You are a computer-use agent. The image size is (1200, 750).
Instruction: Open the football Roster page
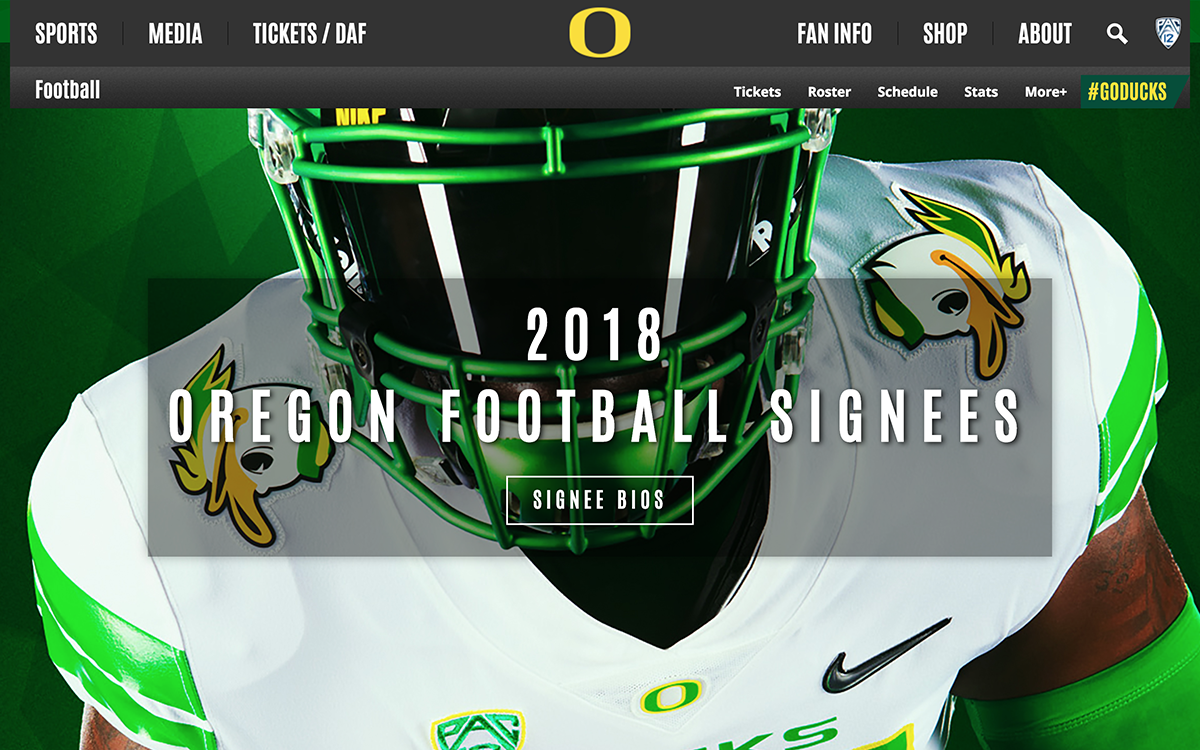tap(829, 92)
